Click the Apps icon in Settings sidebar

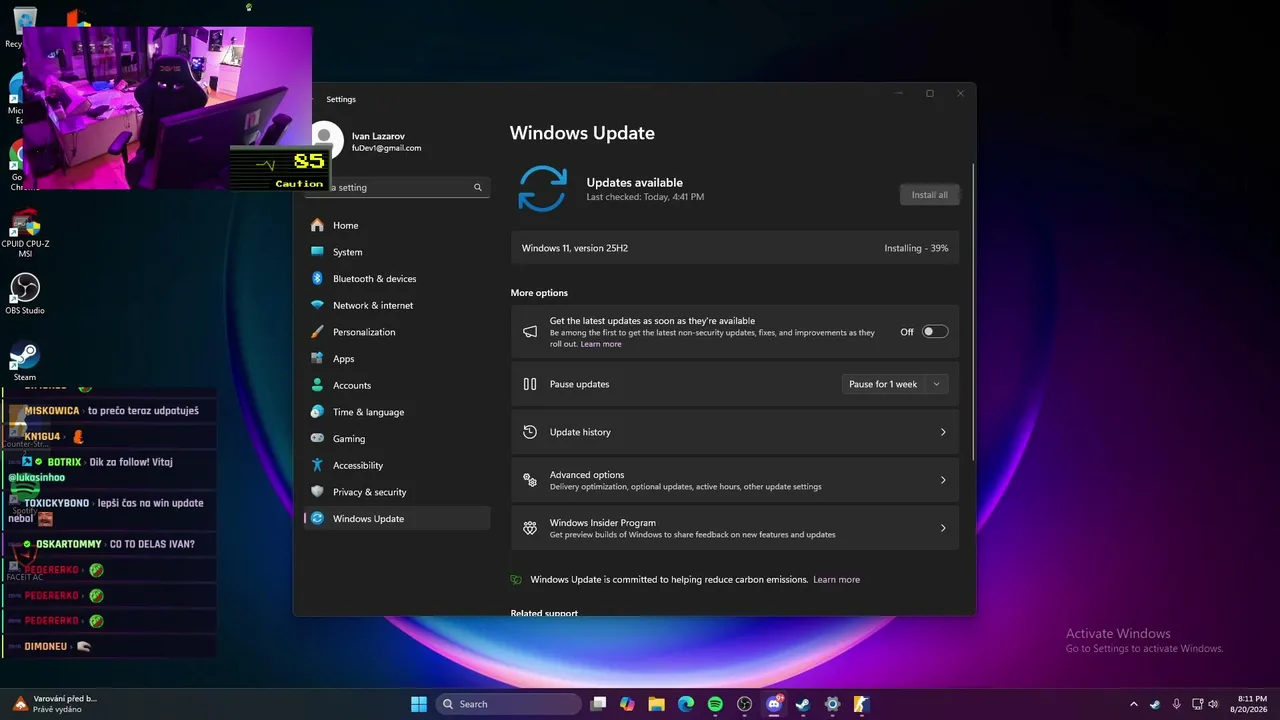pyautogui.click(x=317, y=358)
